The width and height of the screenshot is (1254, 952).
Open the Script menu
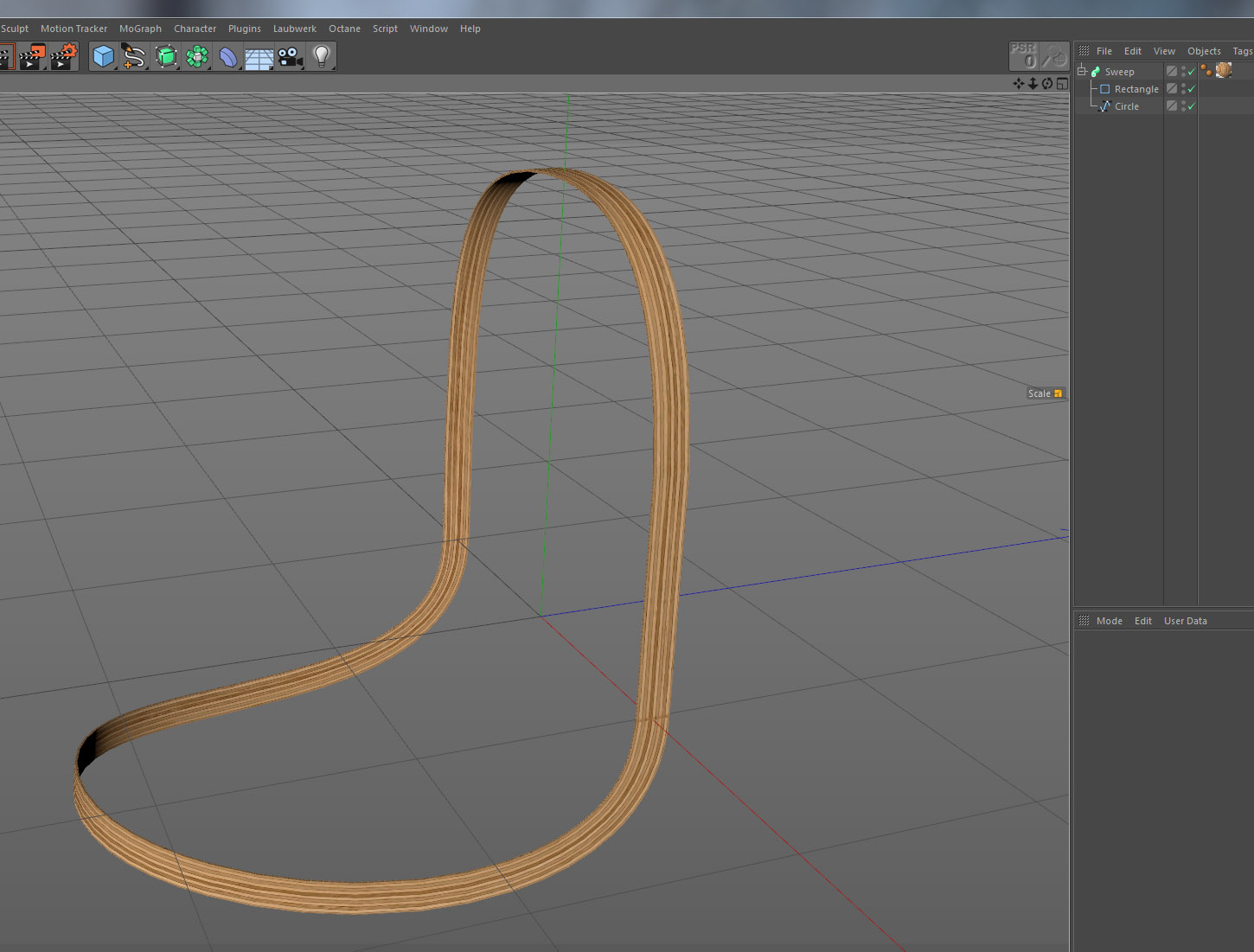(x=385, y=29)
